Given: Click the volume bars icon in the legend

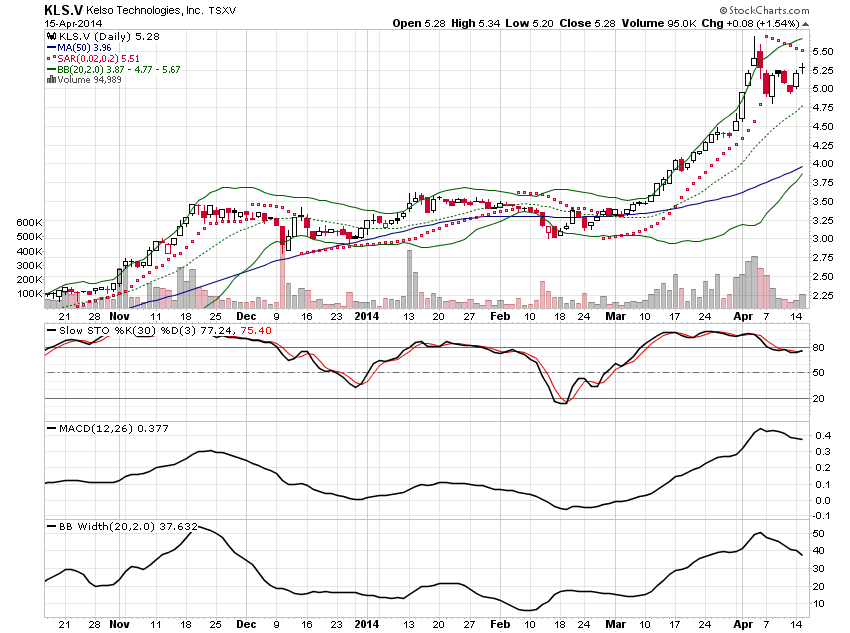Looking at the screenshot, I should pyautogui.click(x=51, y=80).
